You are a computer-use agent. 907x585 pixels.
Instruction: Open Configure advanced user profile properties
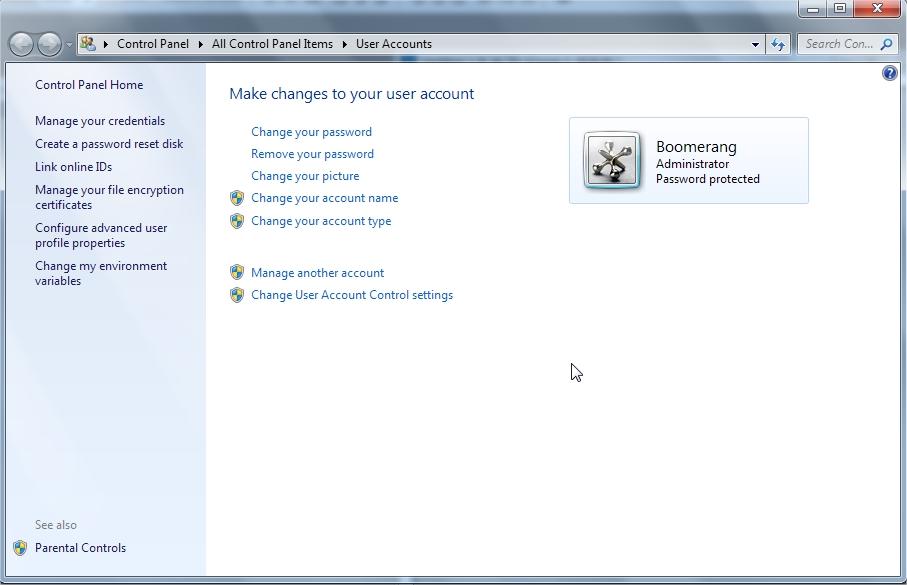[x=101, y=236]
